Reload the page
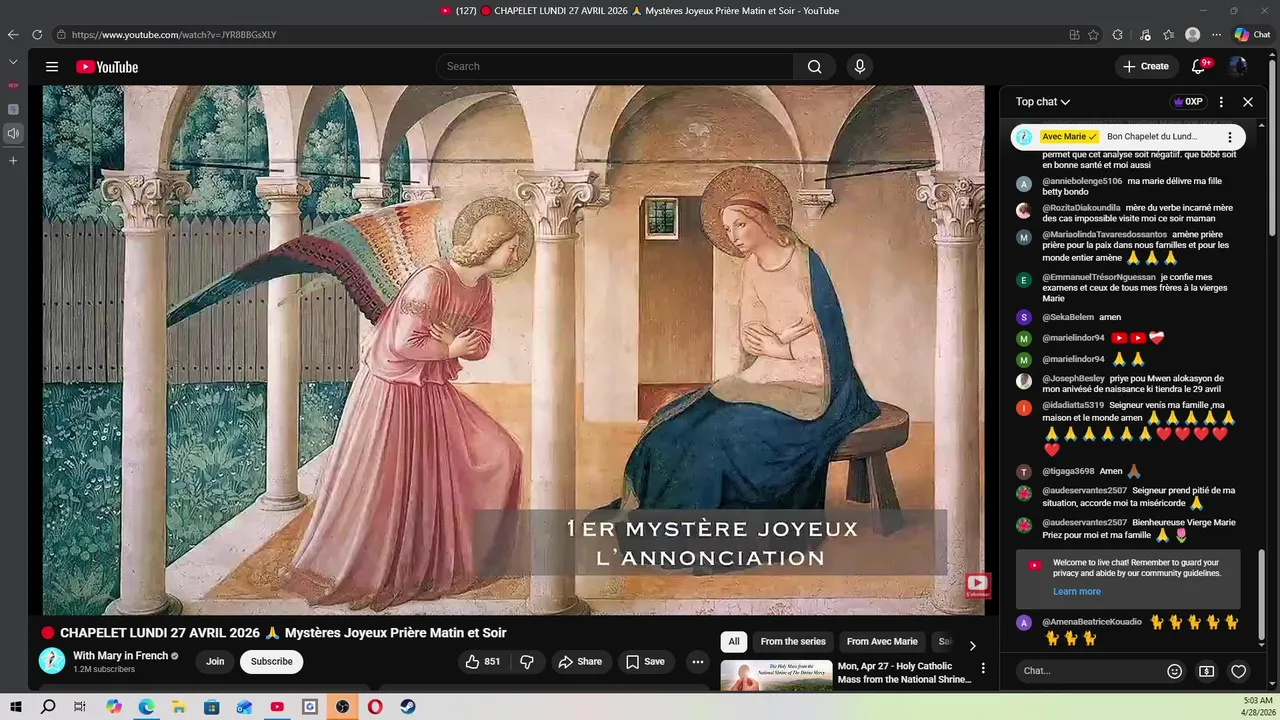This screenshot has width=1280, height=720. (x=37, y=34)
